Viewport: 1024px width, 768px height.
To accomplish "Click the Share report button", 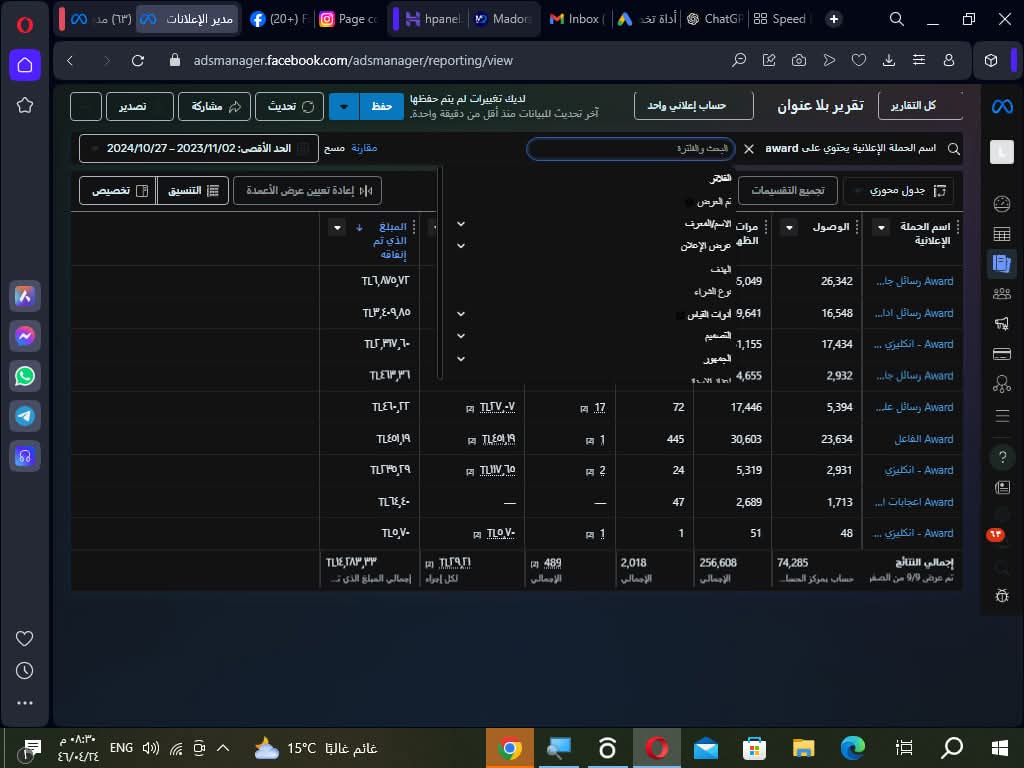I will 211,106.
